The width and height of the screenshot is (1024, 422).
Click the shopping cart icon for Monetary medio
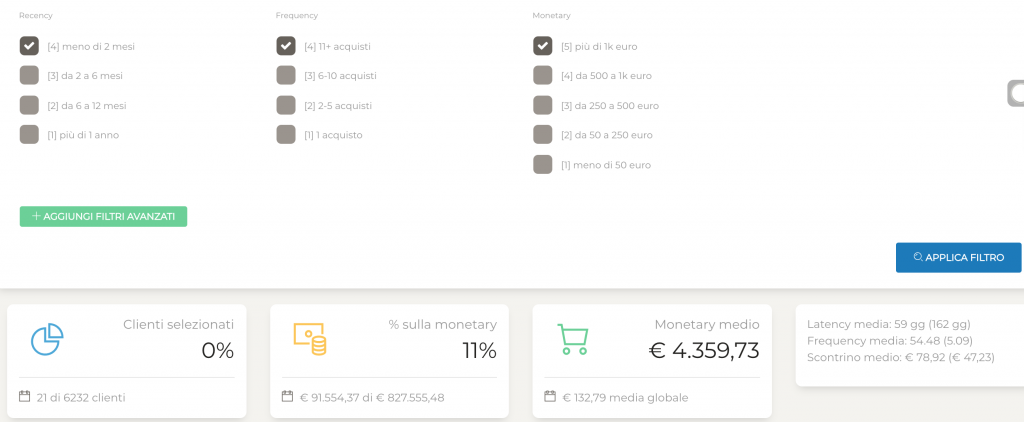(x=573, y=339)
